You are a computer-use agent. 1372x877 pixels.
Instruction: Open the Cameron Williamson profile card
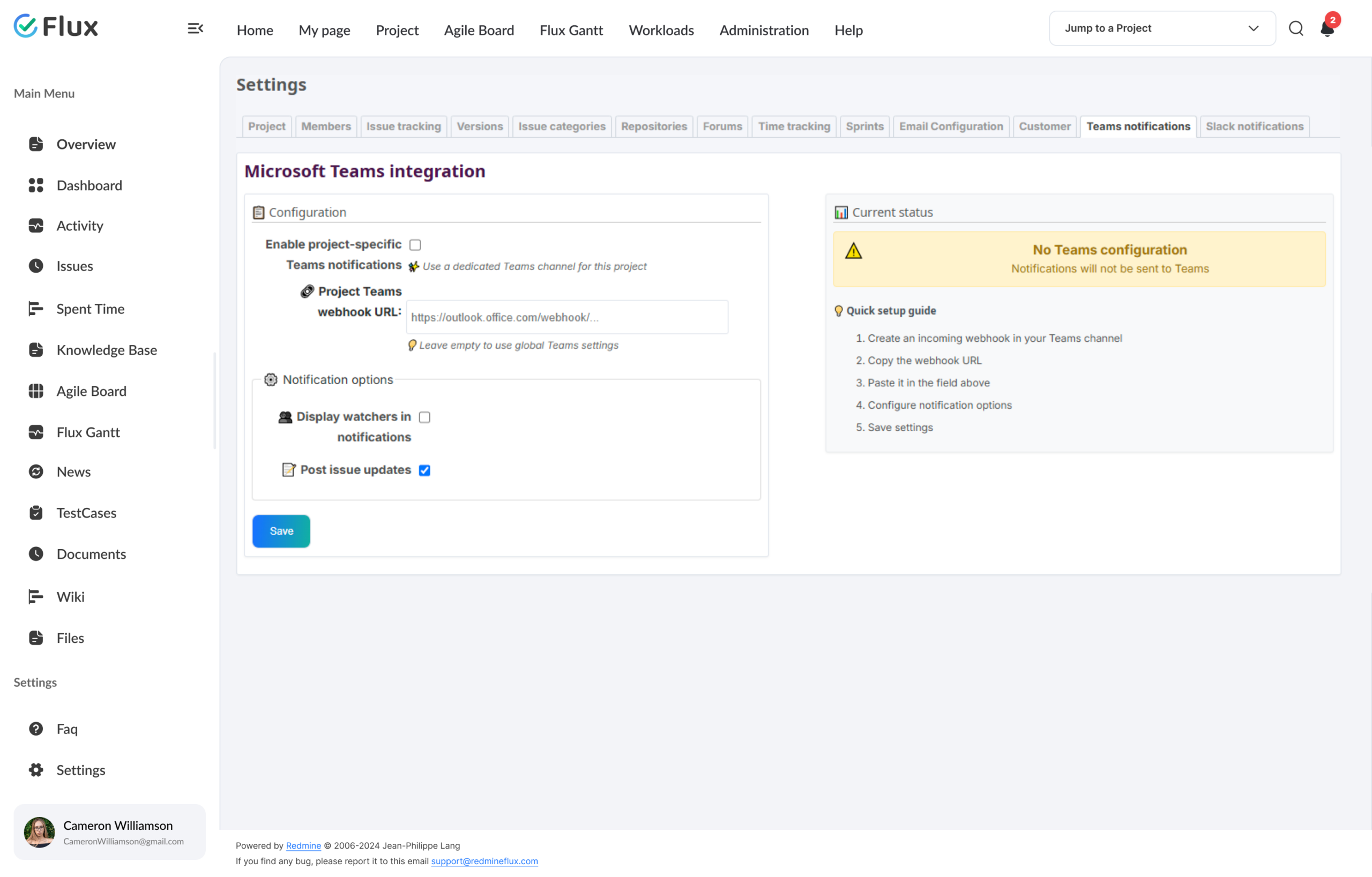point(109,832)
